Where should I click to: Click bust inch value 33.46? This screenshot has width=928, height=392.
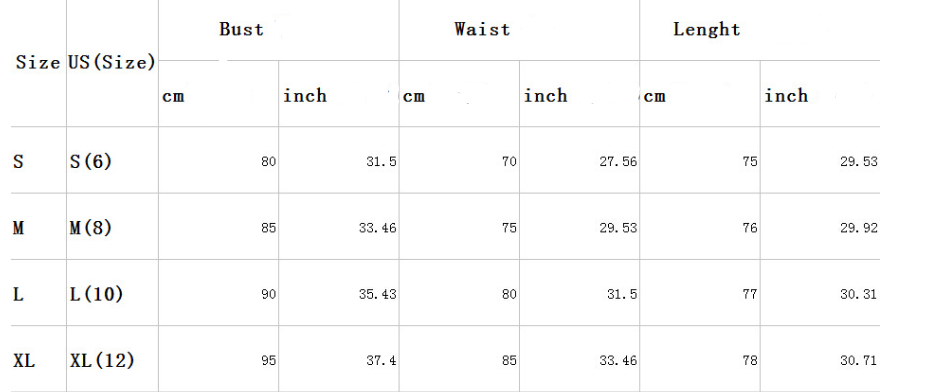(x=378, y=228)
